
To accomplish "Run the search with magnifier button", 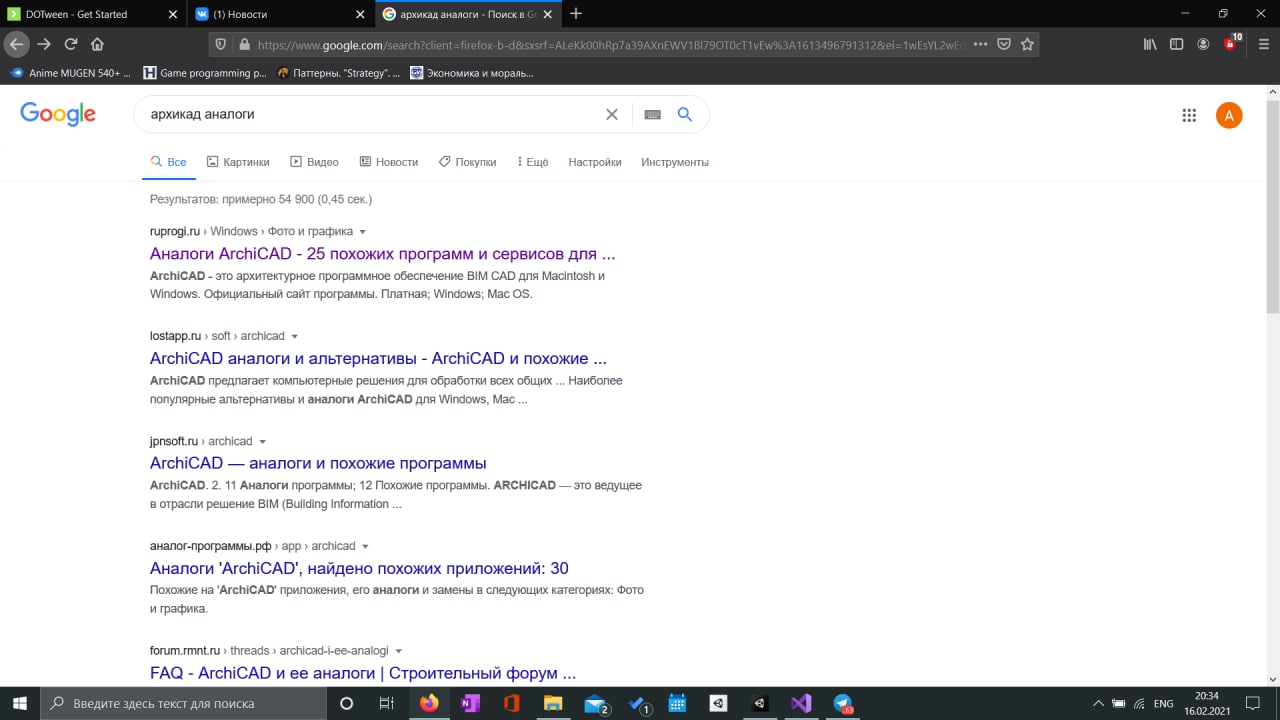I will click(685, 114).
